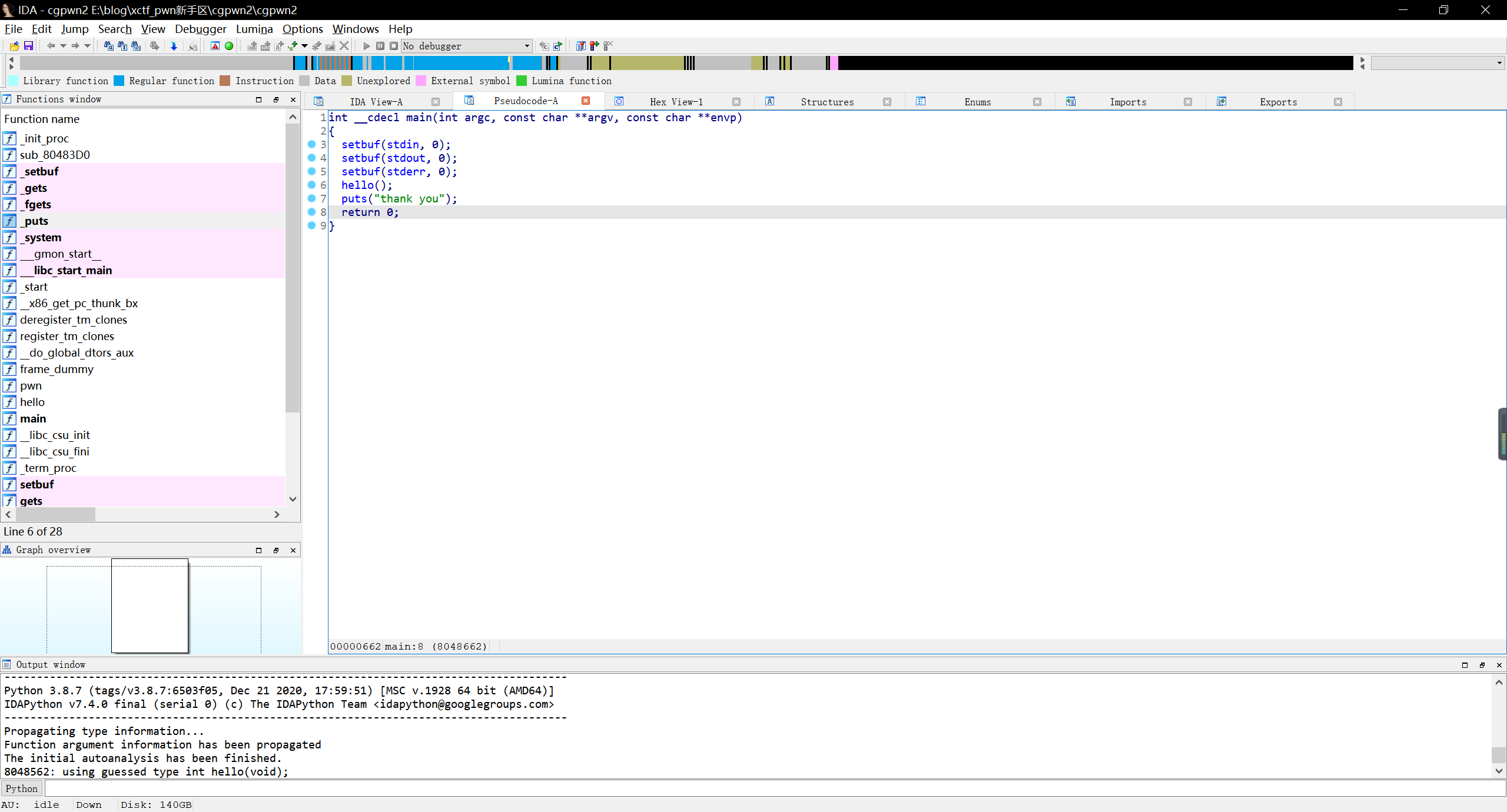Switch to the Hex View-1 tab

pos(676,102)
